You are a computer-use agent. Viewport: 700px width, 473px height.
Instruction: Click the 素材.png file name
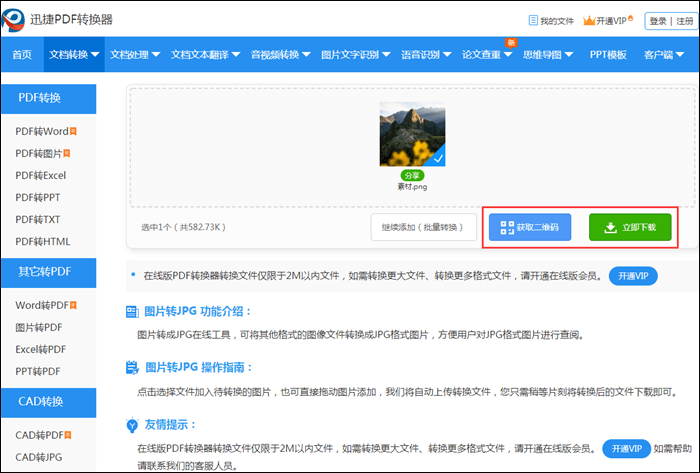tap(412, 187)
